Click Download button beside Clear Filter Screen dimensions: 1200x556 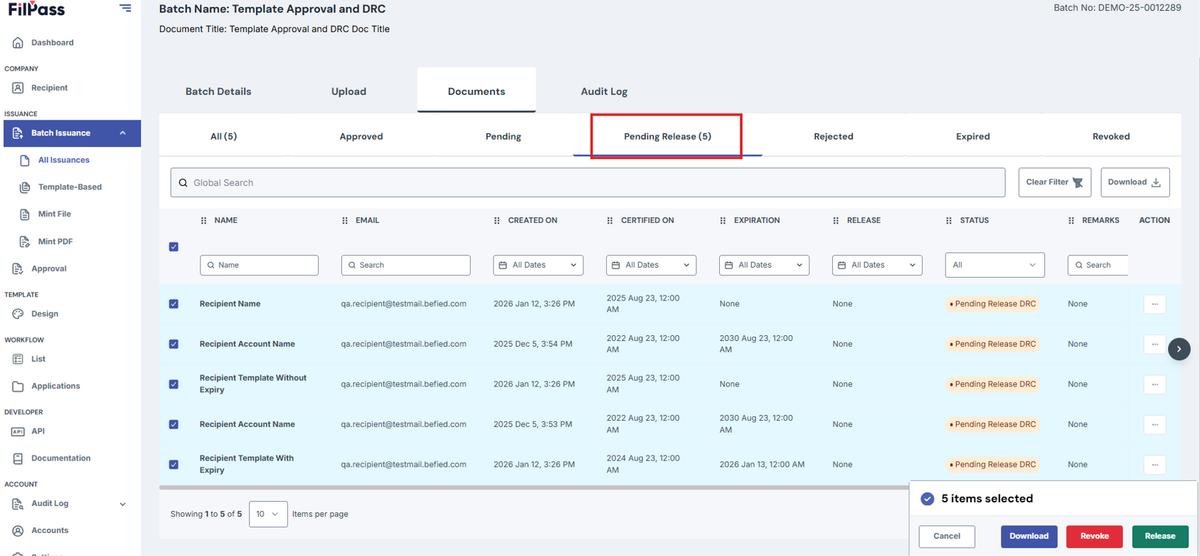1135,182
